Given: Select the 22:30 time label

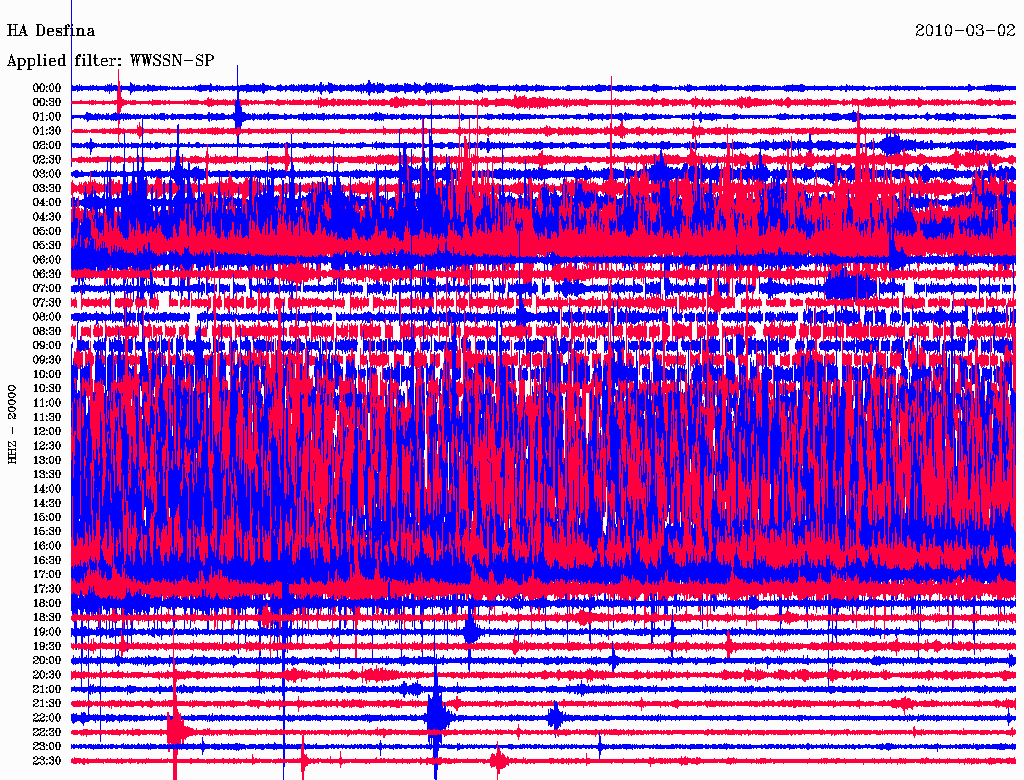Looking at the screenshot, I should 47,732.
